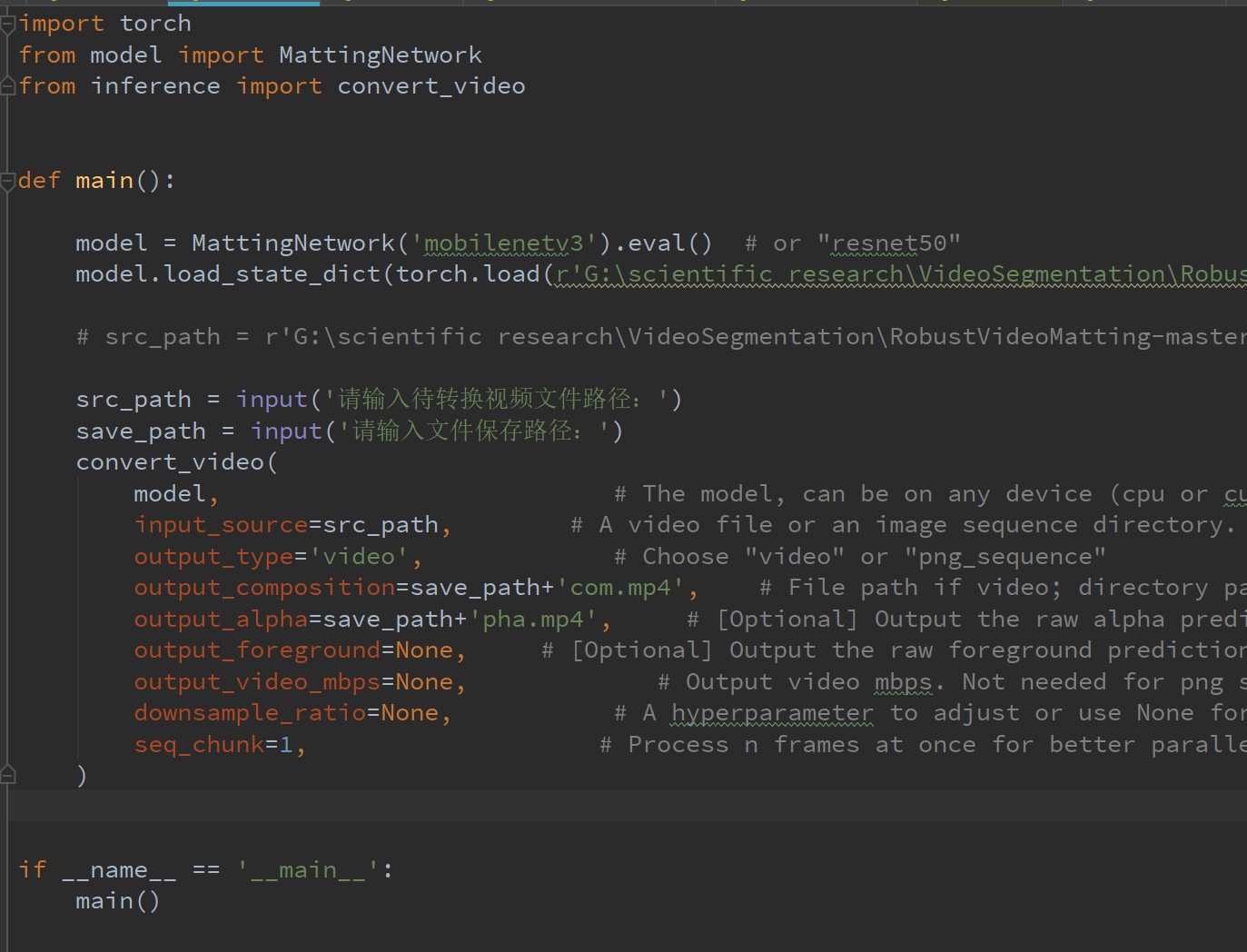Place cursor on the MattingNetwork import name

(x=380, y=55)
